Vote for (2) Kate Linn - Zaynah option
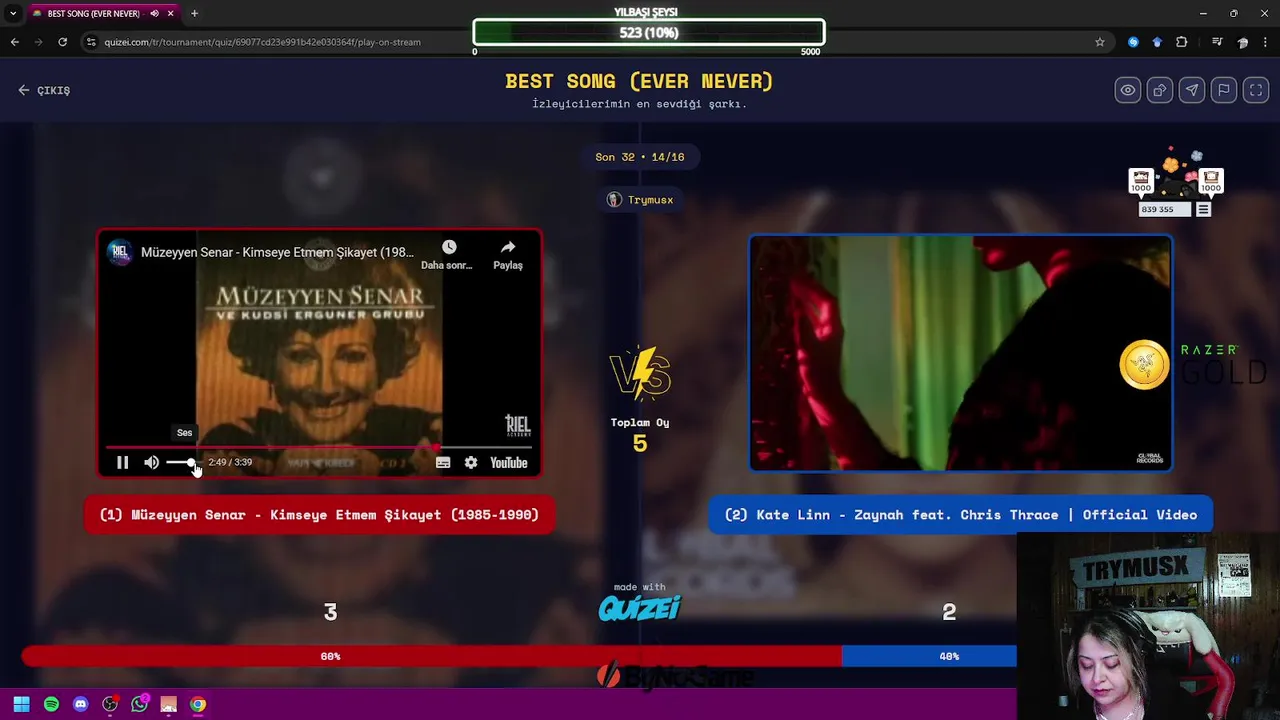Viewport: 1280px width, 720px height. point(960,515)
